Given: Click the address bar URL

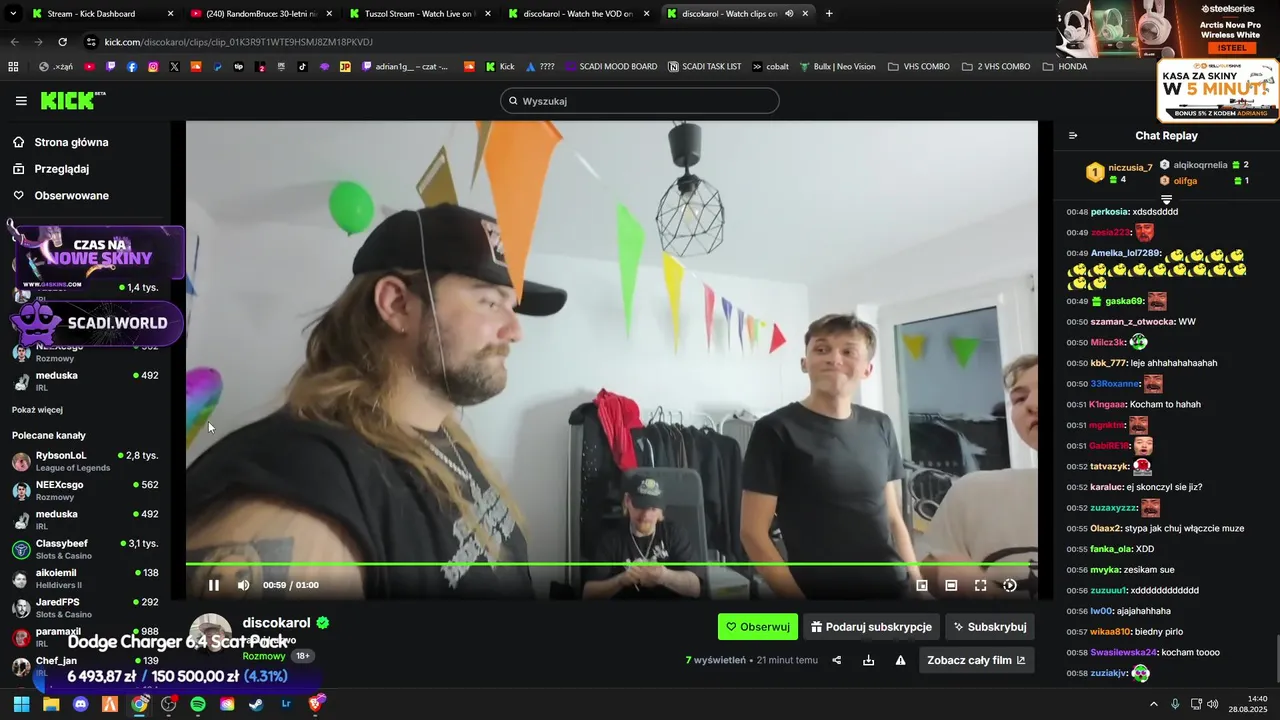Looking at the screenshot, I should [238, 42].
